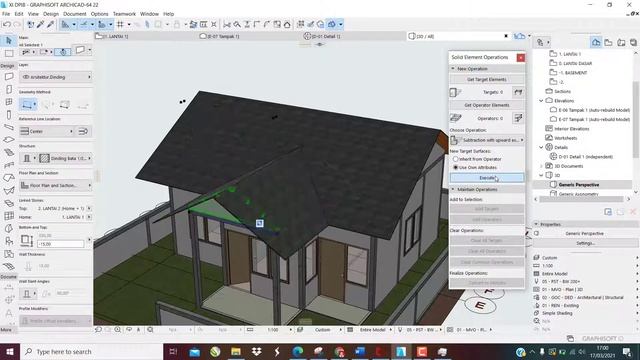Click the select-operators icon beside Operators: 0
The height and width of the screenshot is (360, 640).
pos(518,118)
